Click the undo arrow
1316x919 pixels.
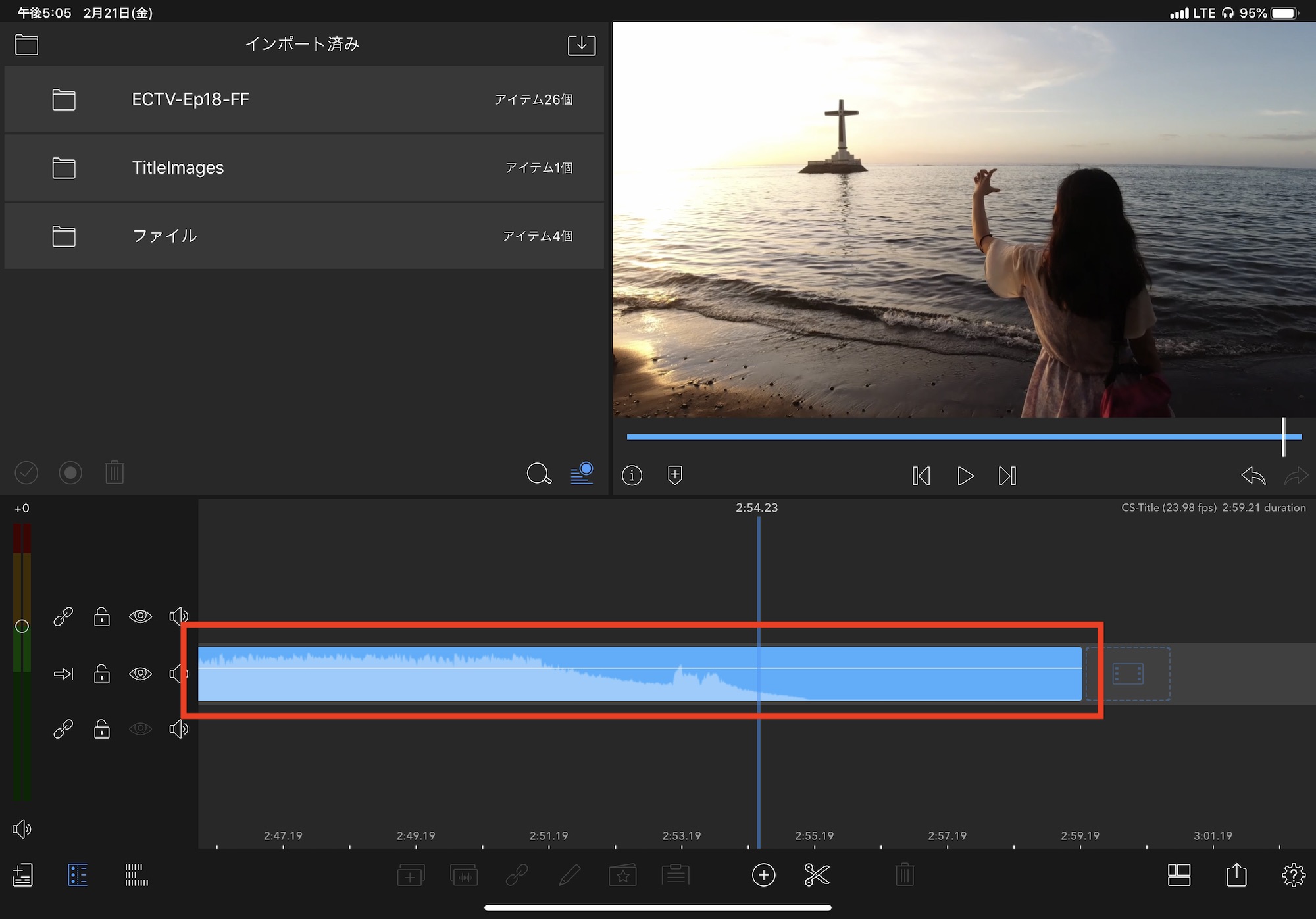pos(1253,475)
